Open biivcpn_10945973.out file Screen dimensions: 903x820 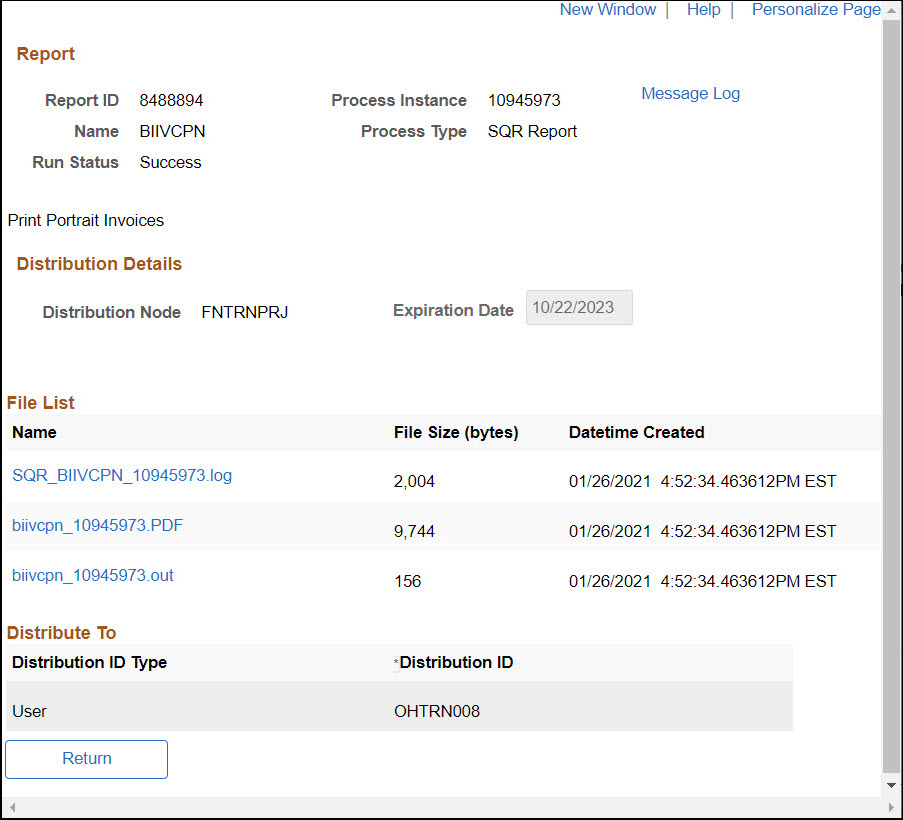pos(93,576)
